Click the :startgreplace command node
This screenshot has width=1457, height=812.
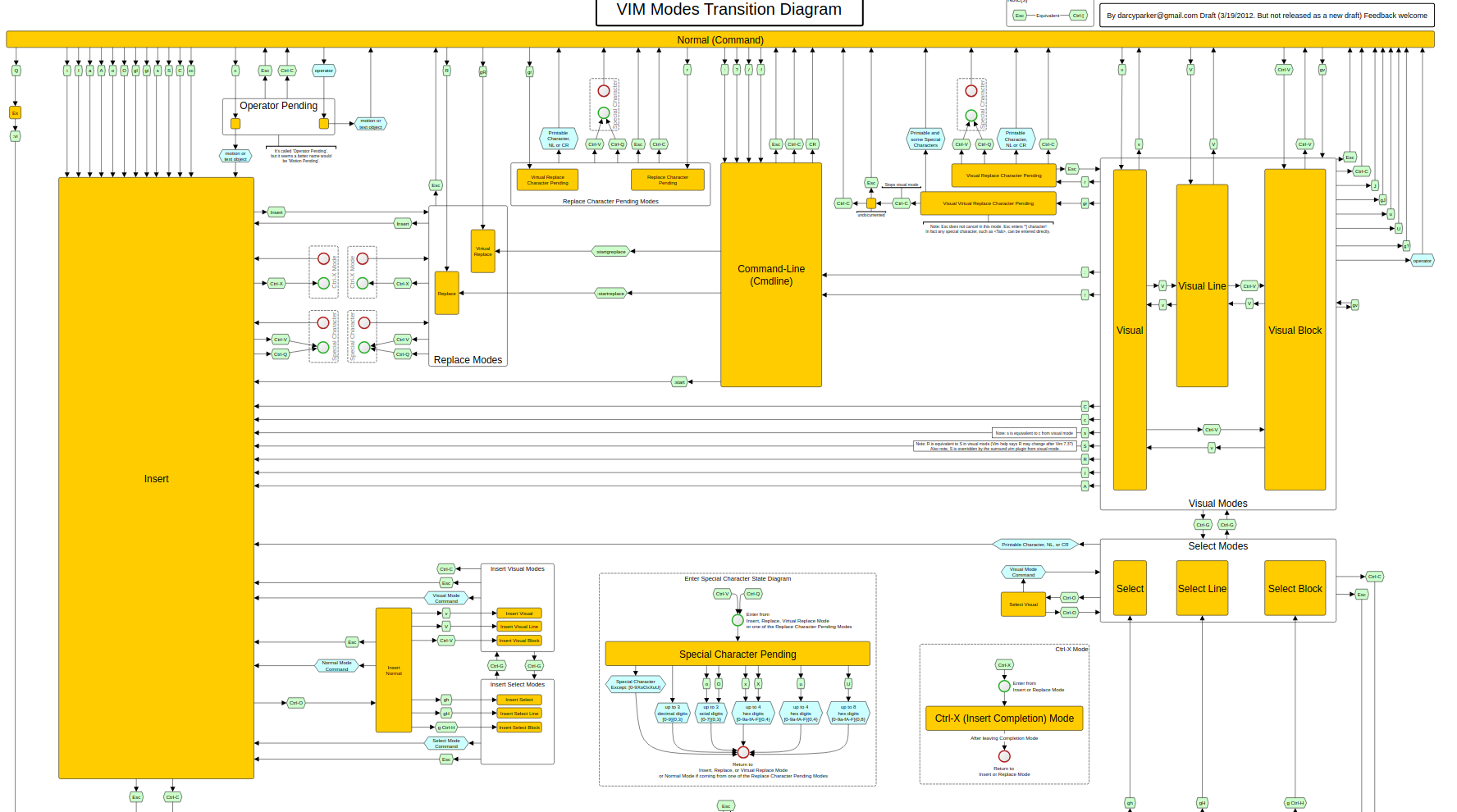(x=611, y=252)
